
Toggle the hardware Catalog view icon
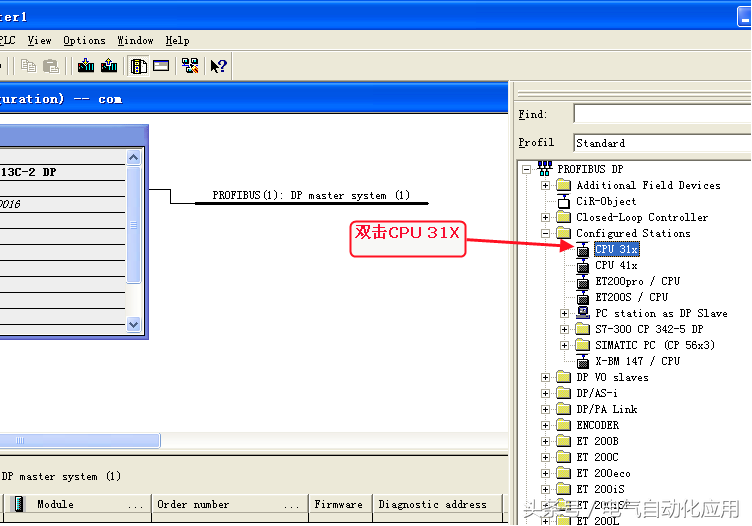tap(139, 66)
